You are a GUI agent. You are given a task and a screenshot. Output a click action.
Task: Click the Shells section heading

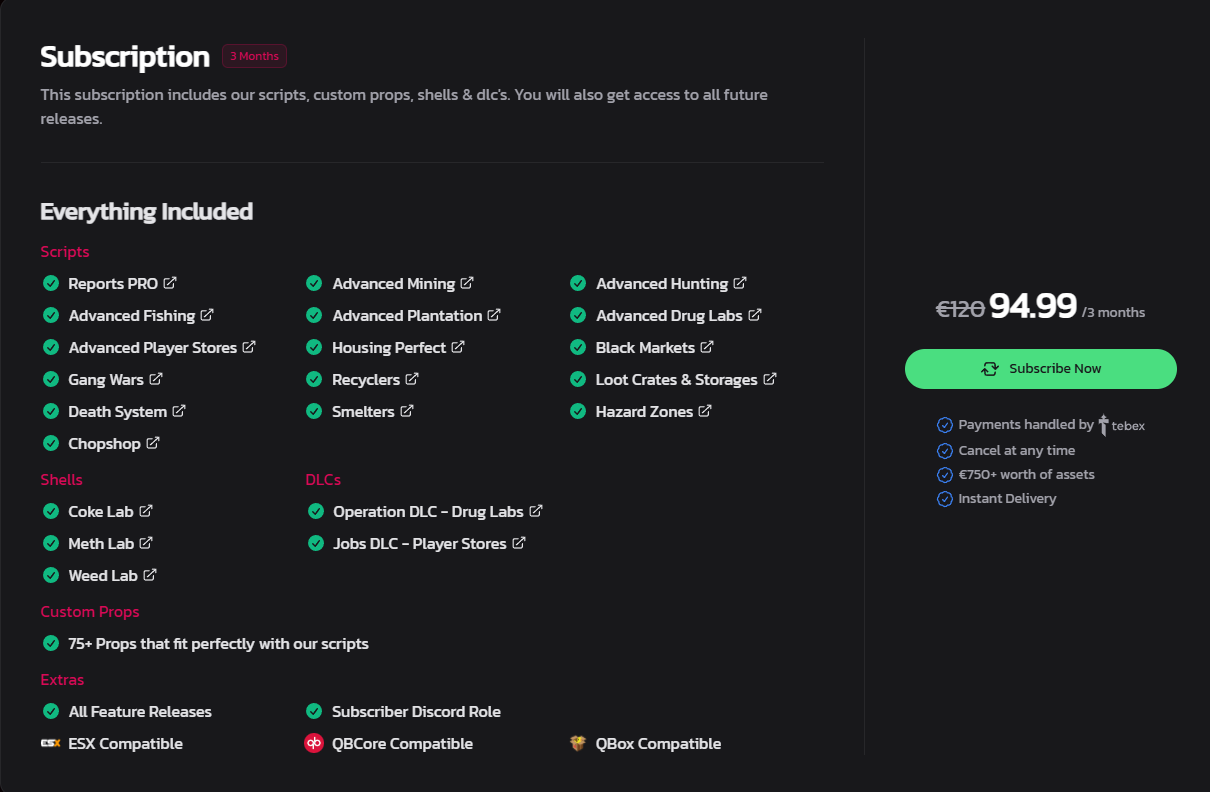(x=61, y=480)
